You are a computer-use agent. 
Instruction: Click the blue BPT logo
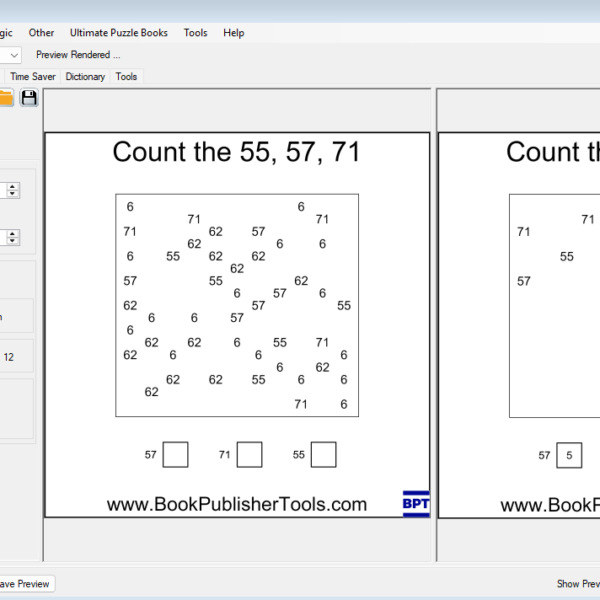(x=416, y=503)
